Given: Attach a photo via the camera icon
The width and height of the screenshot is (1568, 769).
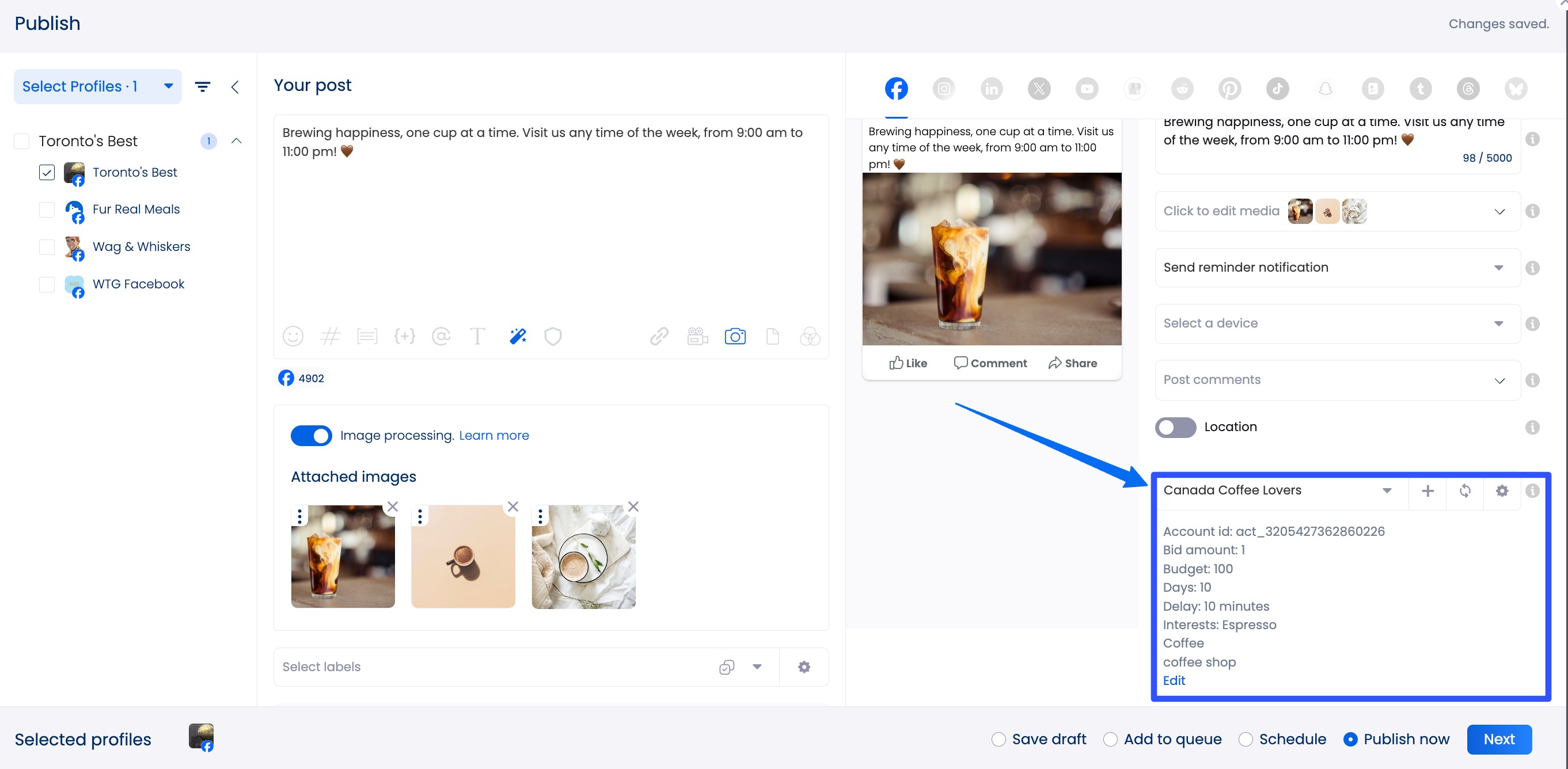Looking at the screenshot, I should (x=735, y=336).
